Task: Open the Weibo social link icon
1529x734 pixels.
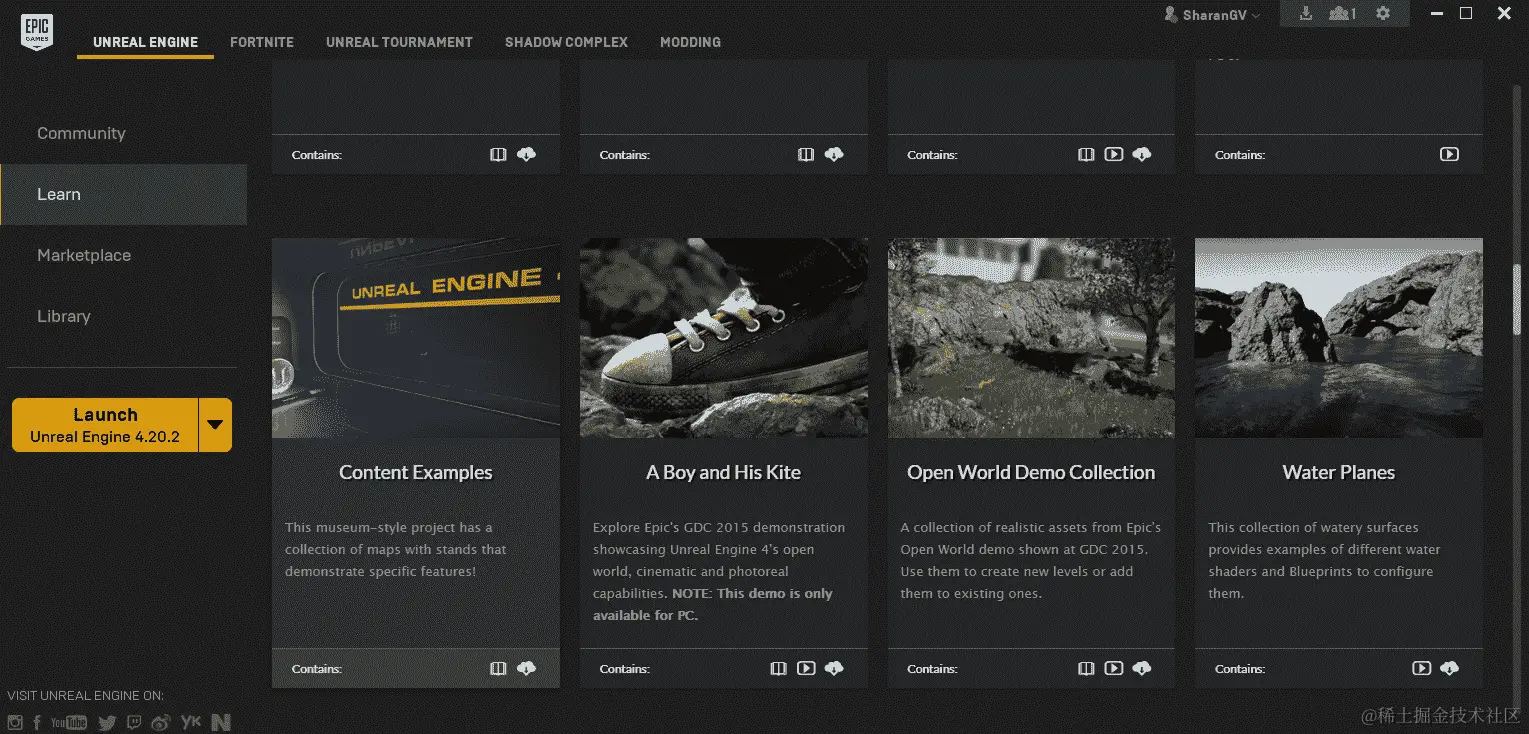Action: (161, 722)
